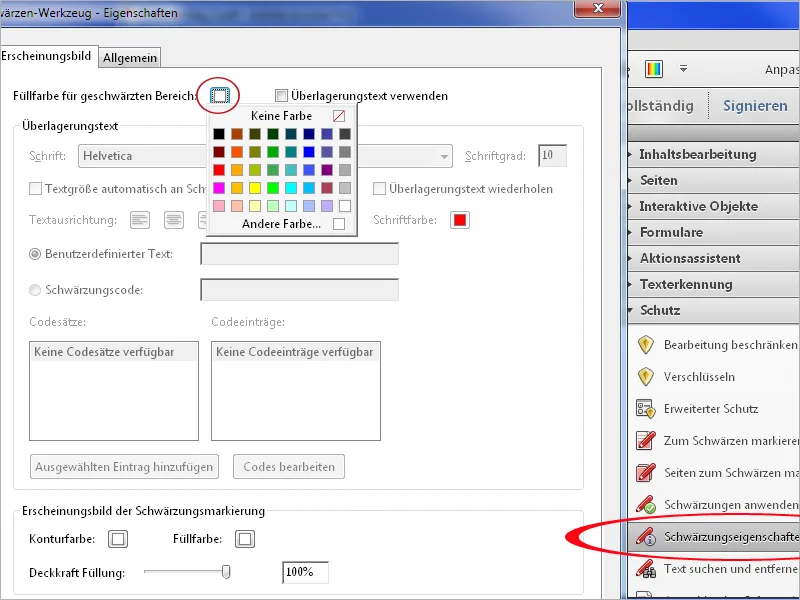Switch to the Allgemein tab

coord(130,58)
